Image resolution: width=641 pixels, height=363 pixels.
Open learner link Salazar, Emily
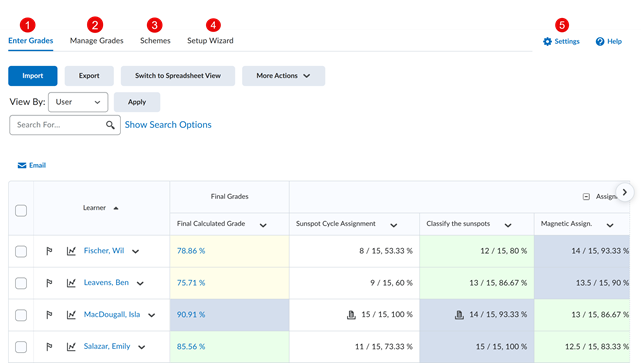107,346
